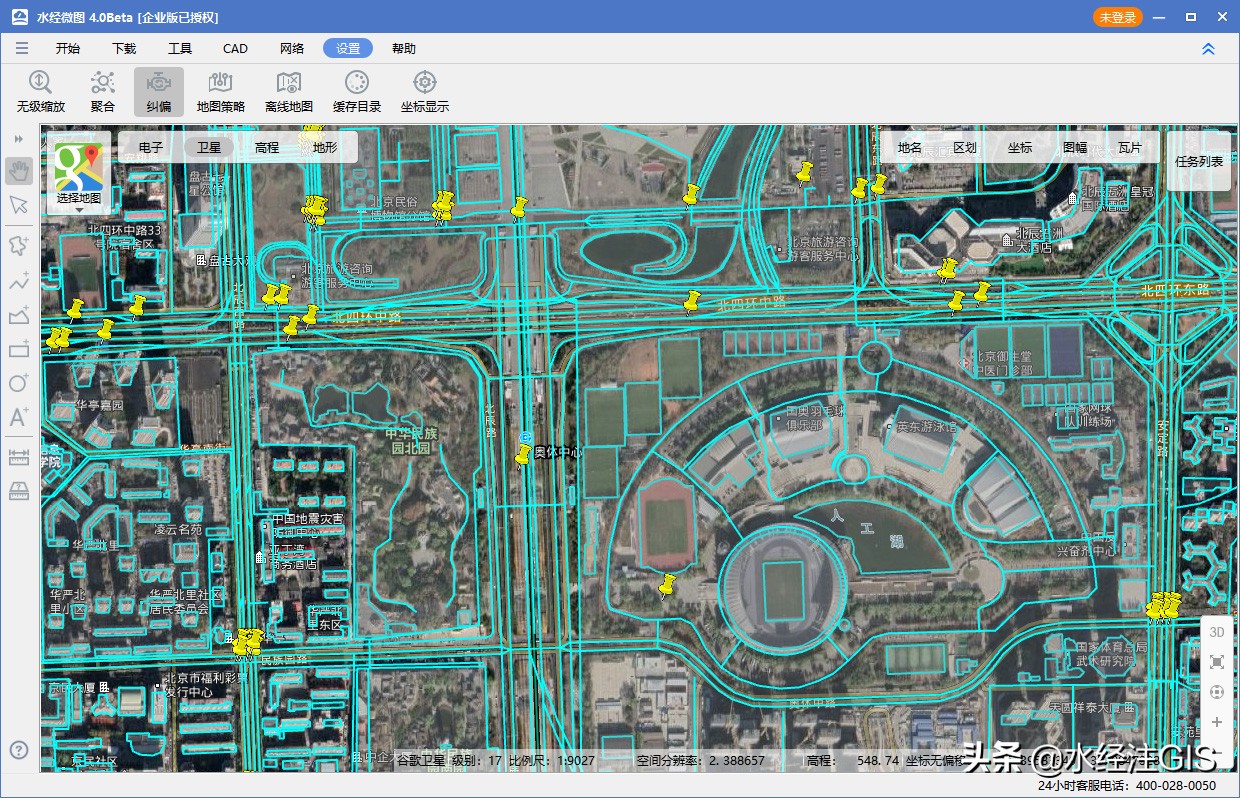Select the freeform shape drawing tool
Viewport: 1240px width, 798px height.
click(x=19, y=245)
